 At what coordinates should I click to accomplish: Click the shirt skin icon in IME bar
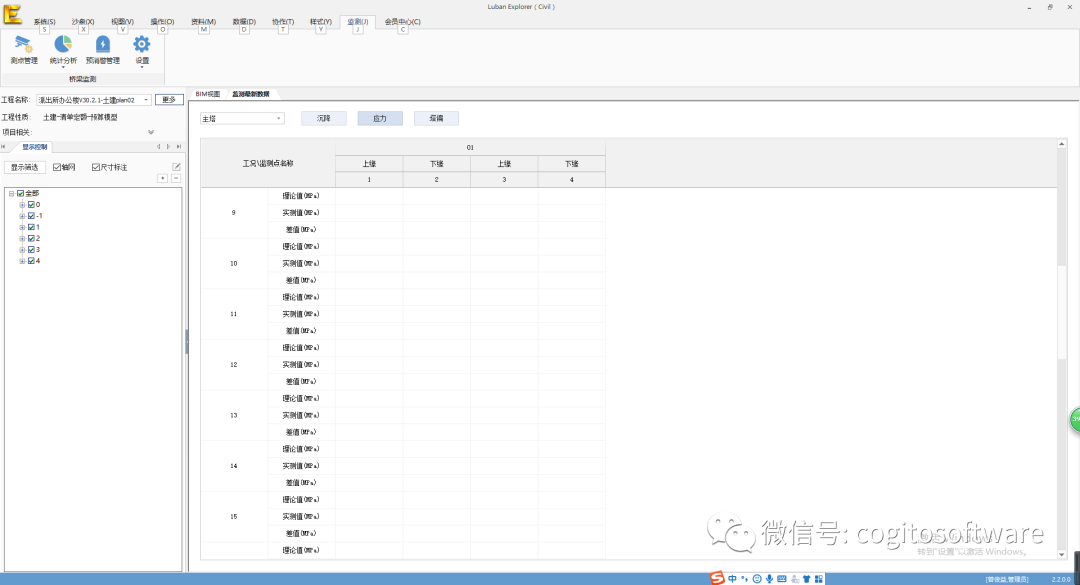coord(807,579)
